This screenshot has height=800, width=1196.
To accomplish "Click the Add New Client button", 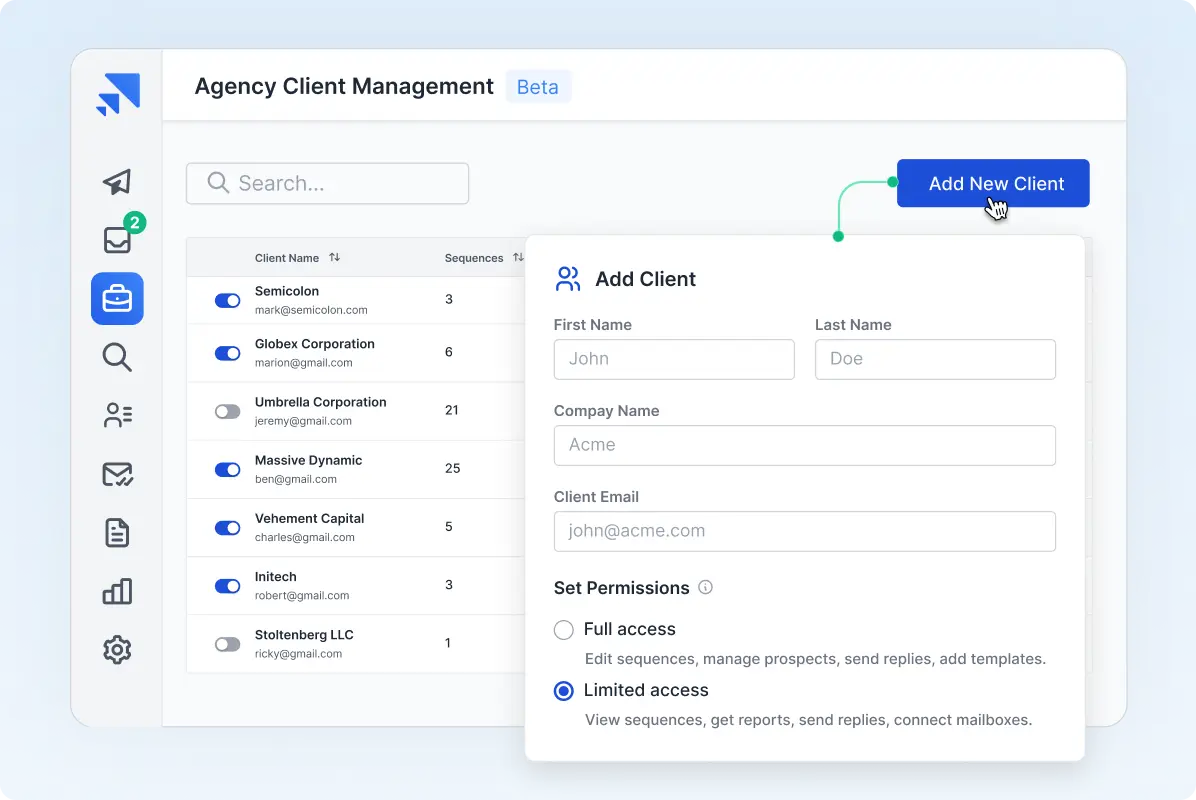I will [992, 184].
